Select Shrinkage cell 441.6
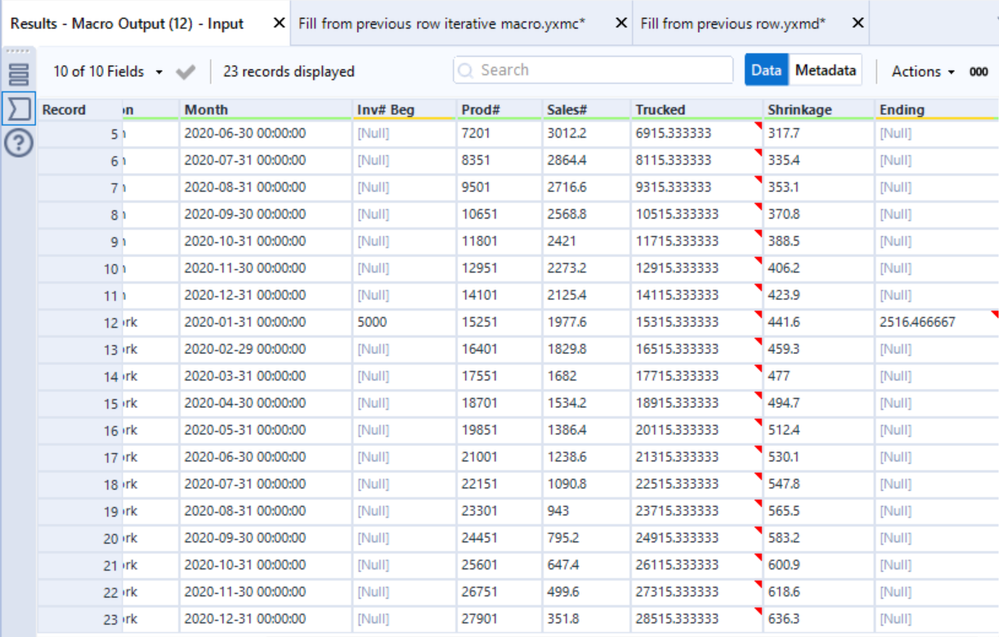This screenshot has height=637, width=999. [x=818, y=322]
